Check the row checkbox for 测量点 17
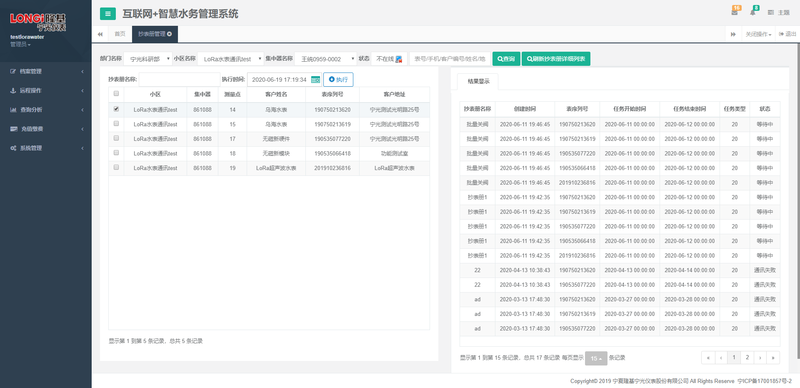This screenshot has height=388, width=800. coord(116,138)
